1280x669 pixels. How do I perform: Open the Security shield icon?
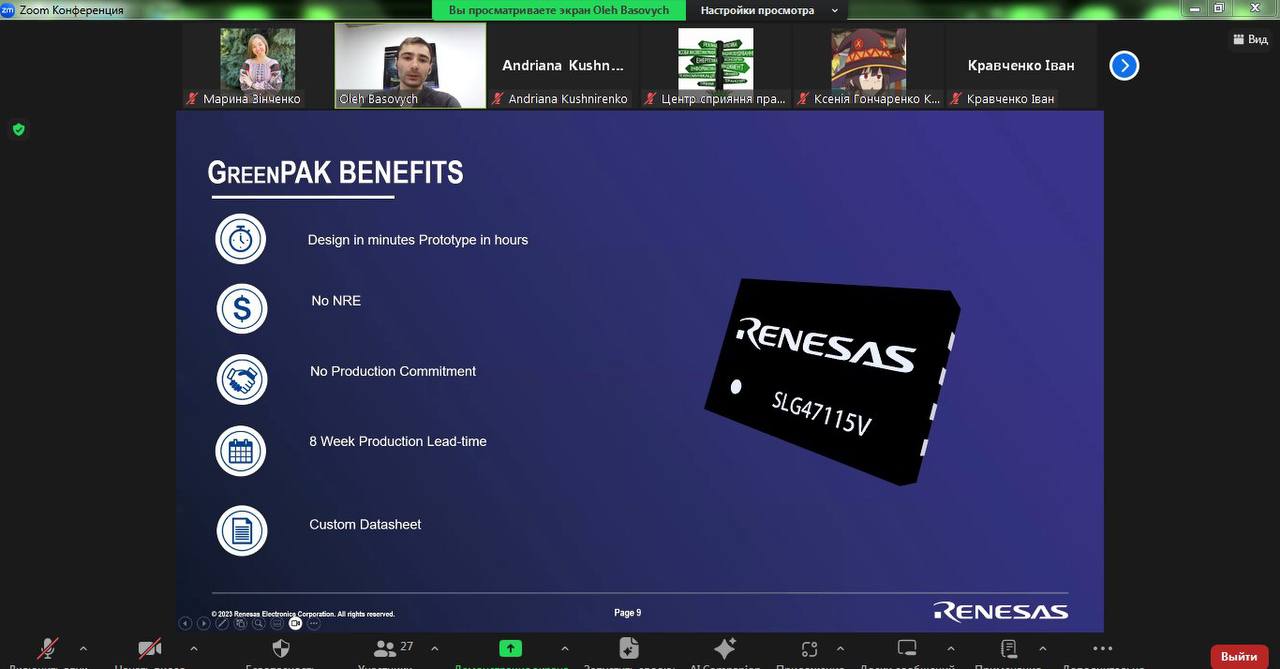(x=281, y=648)
